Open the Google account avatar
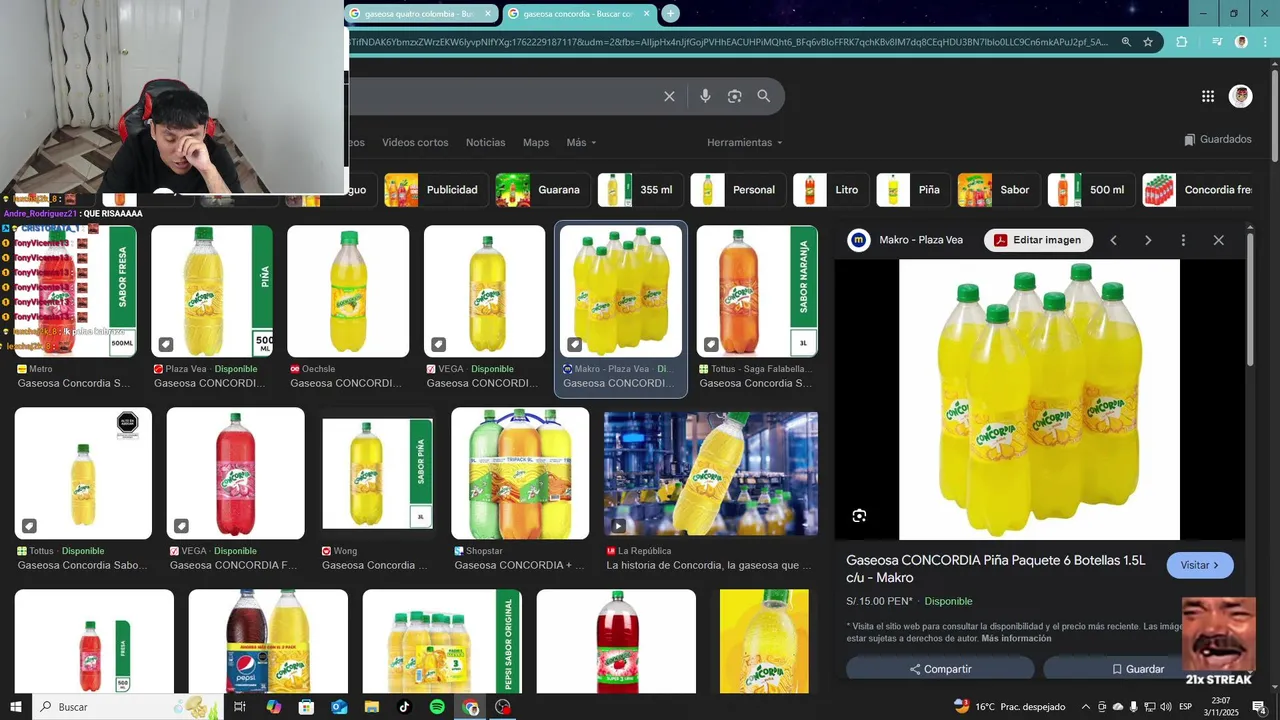 (1241, 96)
